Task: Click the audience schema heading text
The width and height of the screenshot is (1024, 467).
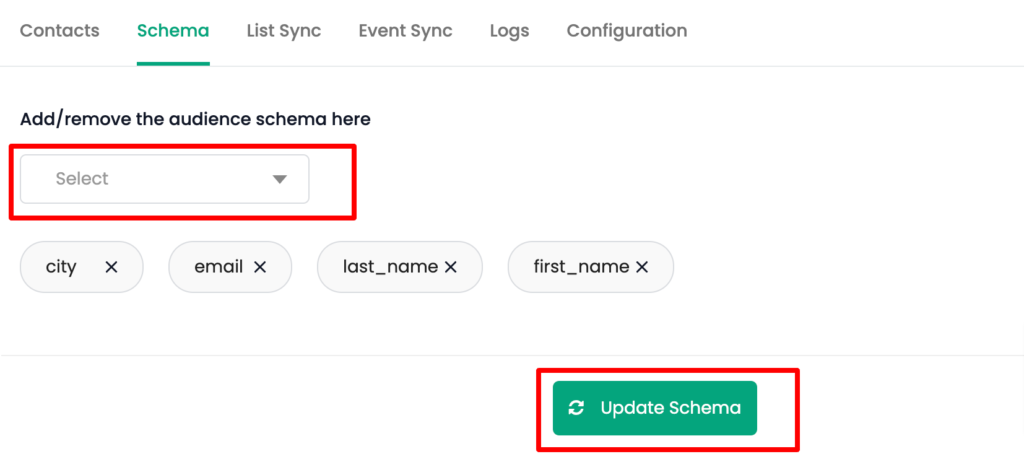Action: [195, 119]
